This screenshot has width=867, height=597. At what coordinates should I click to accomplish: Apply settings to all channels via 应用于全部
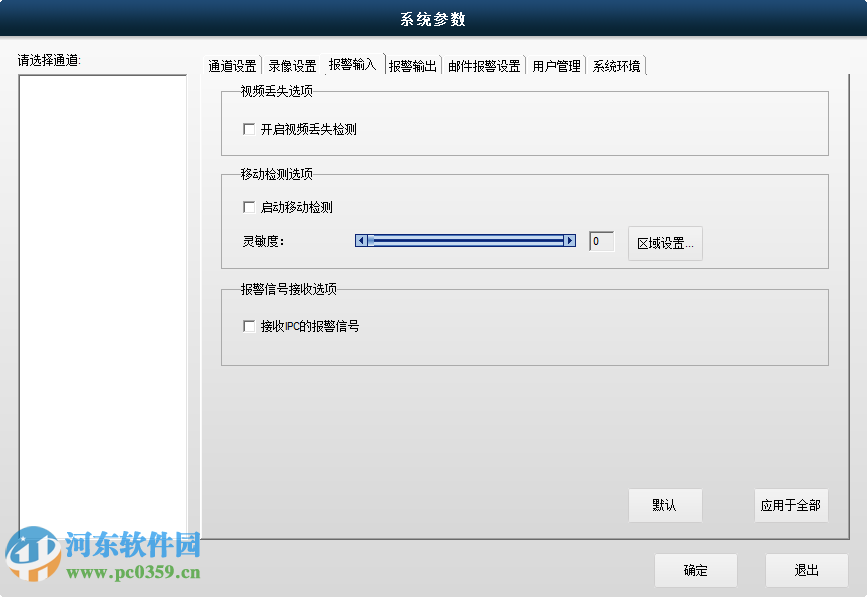click(790, 505)
